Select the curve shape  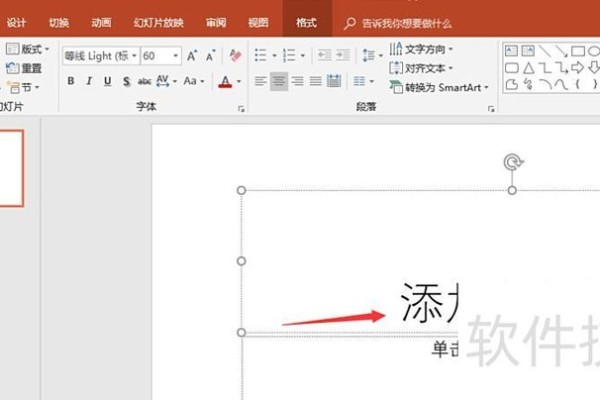[561, 85]
